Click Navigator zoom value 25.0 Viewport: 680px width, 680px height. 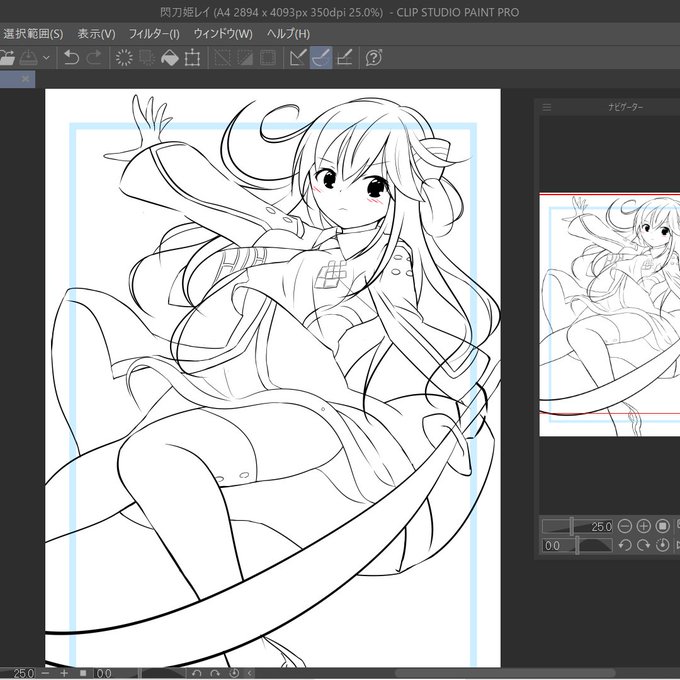click(601, 526)
